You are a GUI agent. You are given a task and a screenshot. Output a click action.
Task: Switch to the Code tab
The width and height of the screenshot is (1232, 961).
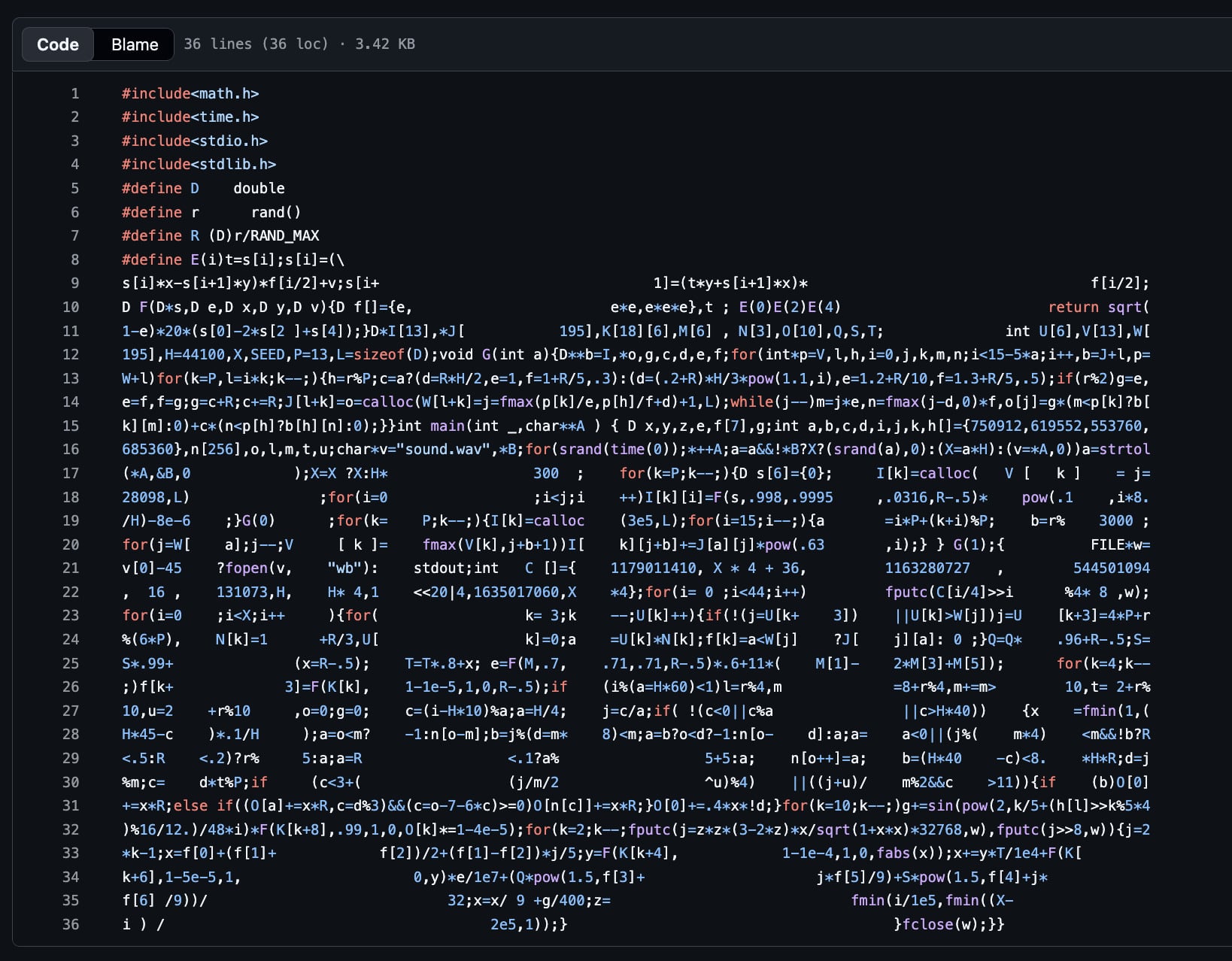point(58,44)
